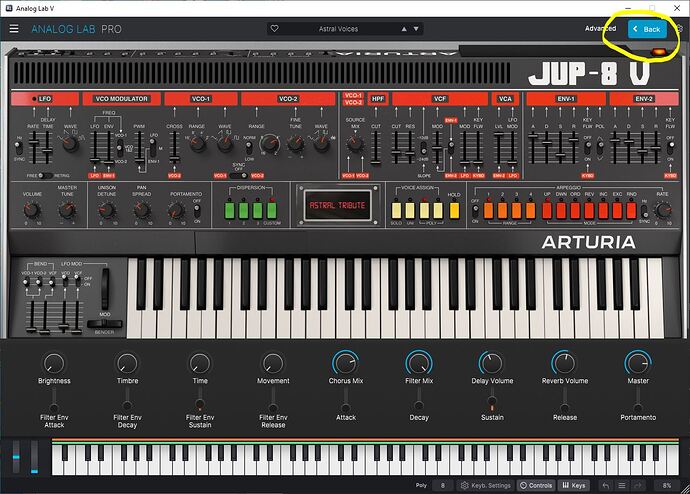Image resolution: width=690 pixels, height=494 pixels.
Task: Toggle the arpeggio HOLD yellow button
Action: pyautogui.click(x=454, y=210)
